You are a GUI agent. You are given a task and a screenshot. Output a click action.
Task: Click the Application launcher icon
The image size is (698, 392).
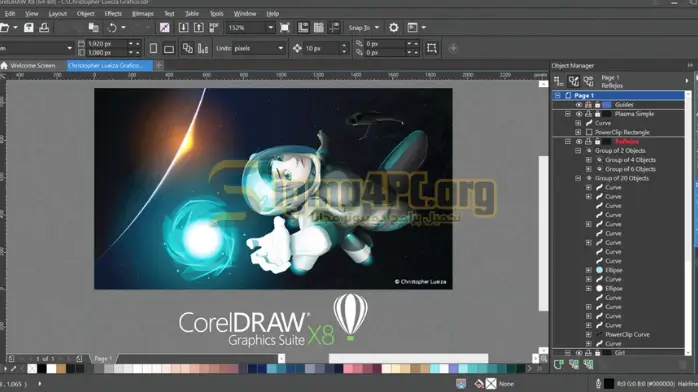pyautogui.click(x=413, y=28)
